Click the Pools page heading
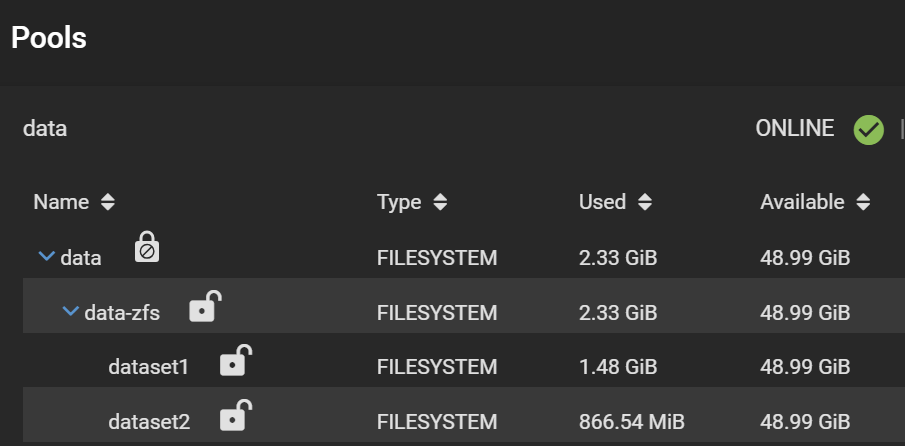The width and height of the screenshot is (905, 446). tap(48, 38)
